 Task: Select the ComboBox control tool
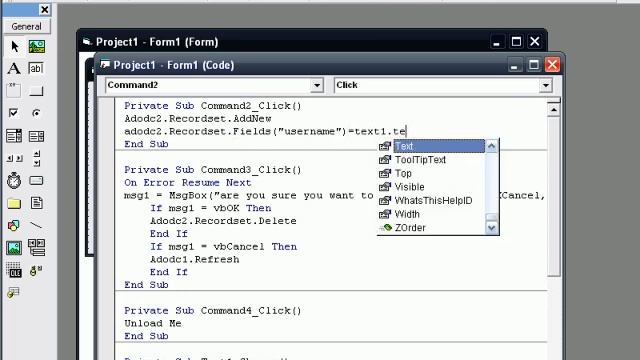(x=14, y=136)
